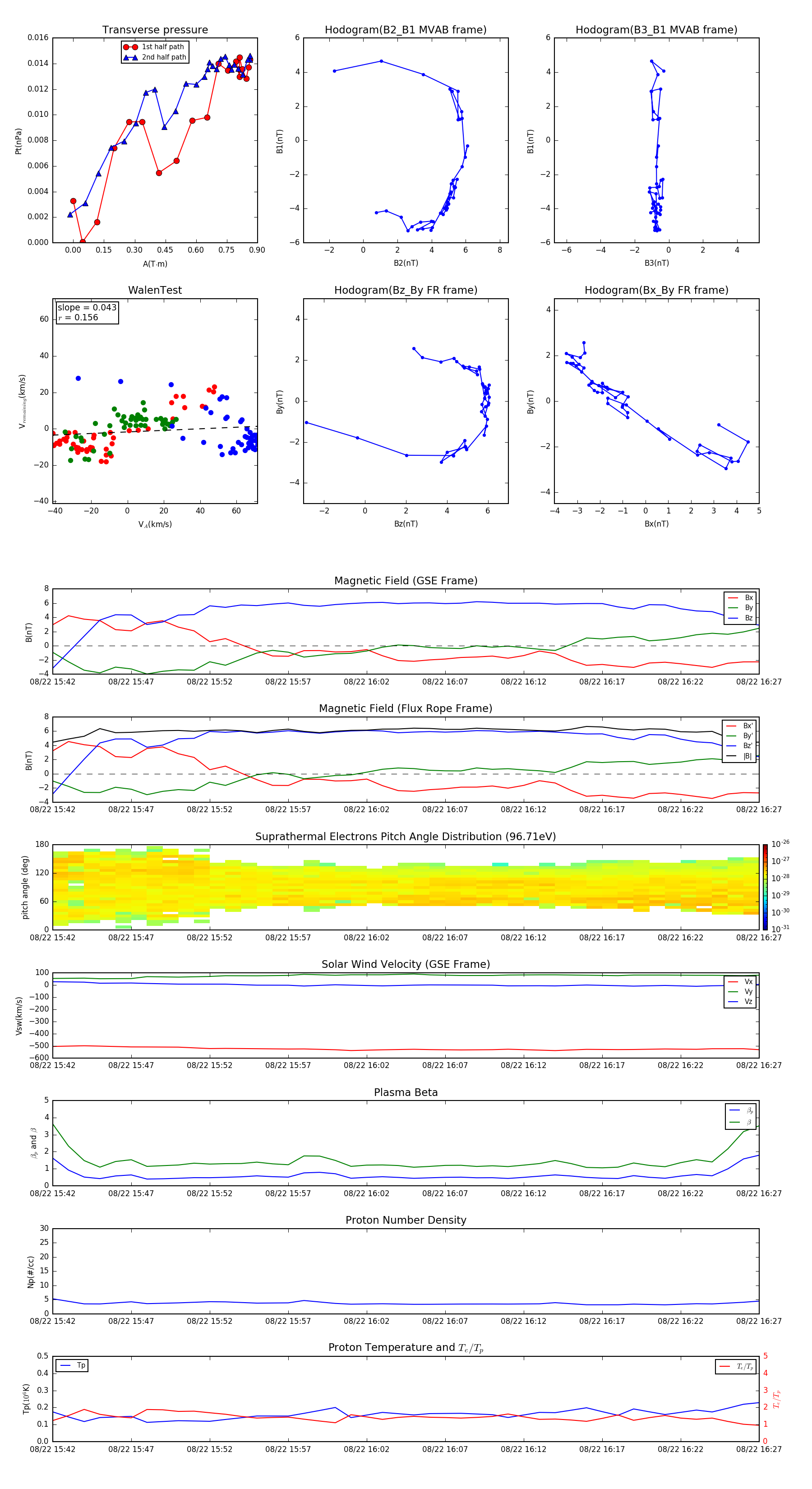The width and height of the screenshot is (812, 1489).
Task: Select 'Hodogram(Bz_By FR frame)' title
Action: pyautogui.click(x=406, y=290)
